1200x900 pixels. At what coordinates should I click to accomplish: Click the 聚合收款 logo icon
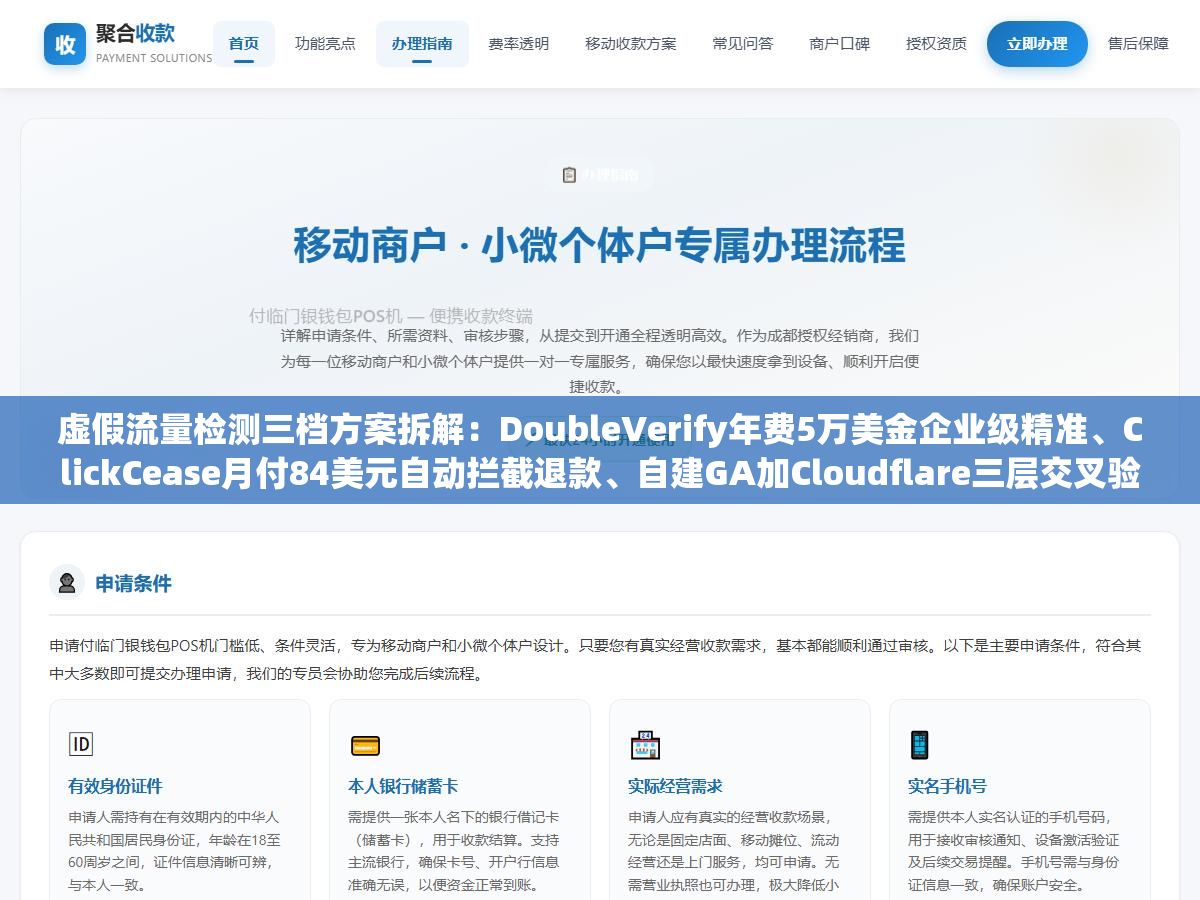(x=65, y=44)
